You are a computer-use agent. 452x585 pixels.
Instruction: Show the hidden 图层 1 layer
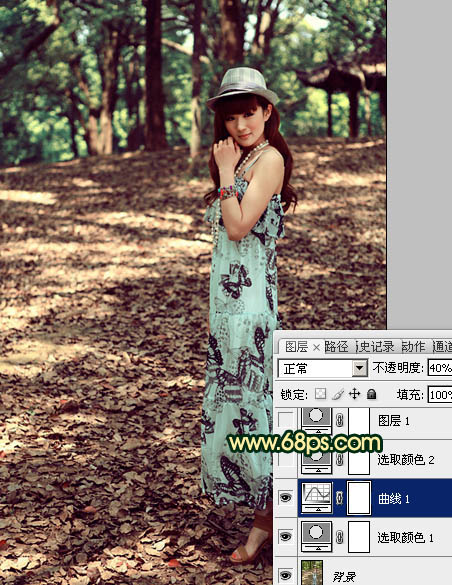[286, 420]
